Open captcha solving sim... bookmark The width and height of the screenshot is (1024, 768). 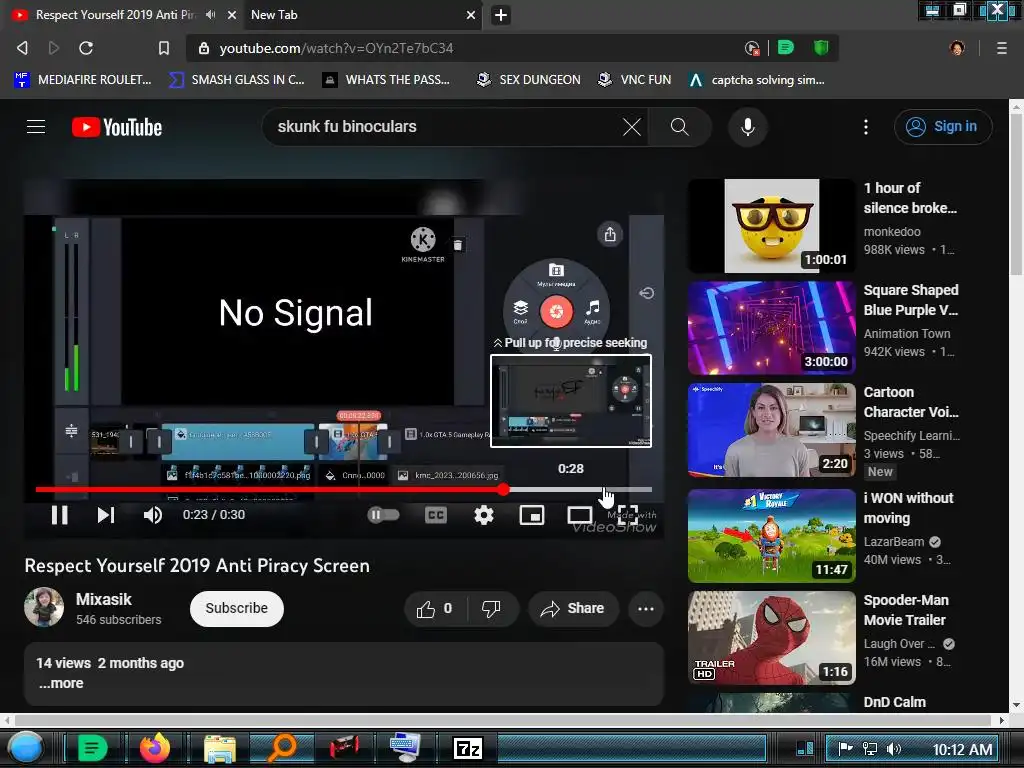click(x=757, y=80)
